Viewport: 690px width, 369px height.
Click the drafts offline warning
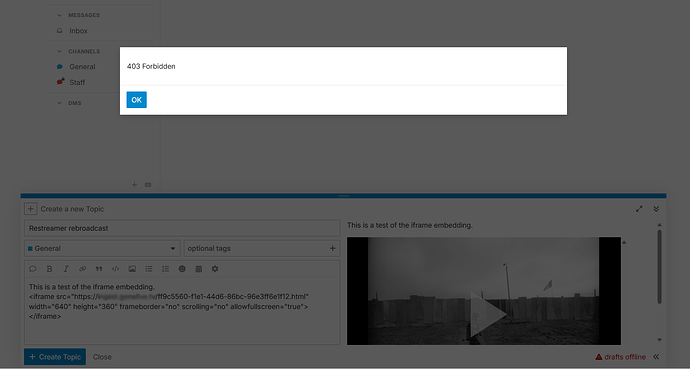tap(620, 357)
